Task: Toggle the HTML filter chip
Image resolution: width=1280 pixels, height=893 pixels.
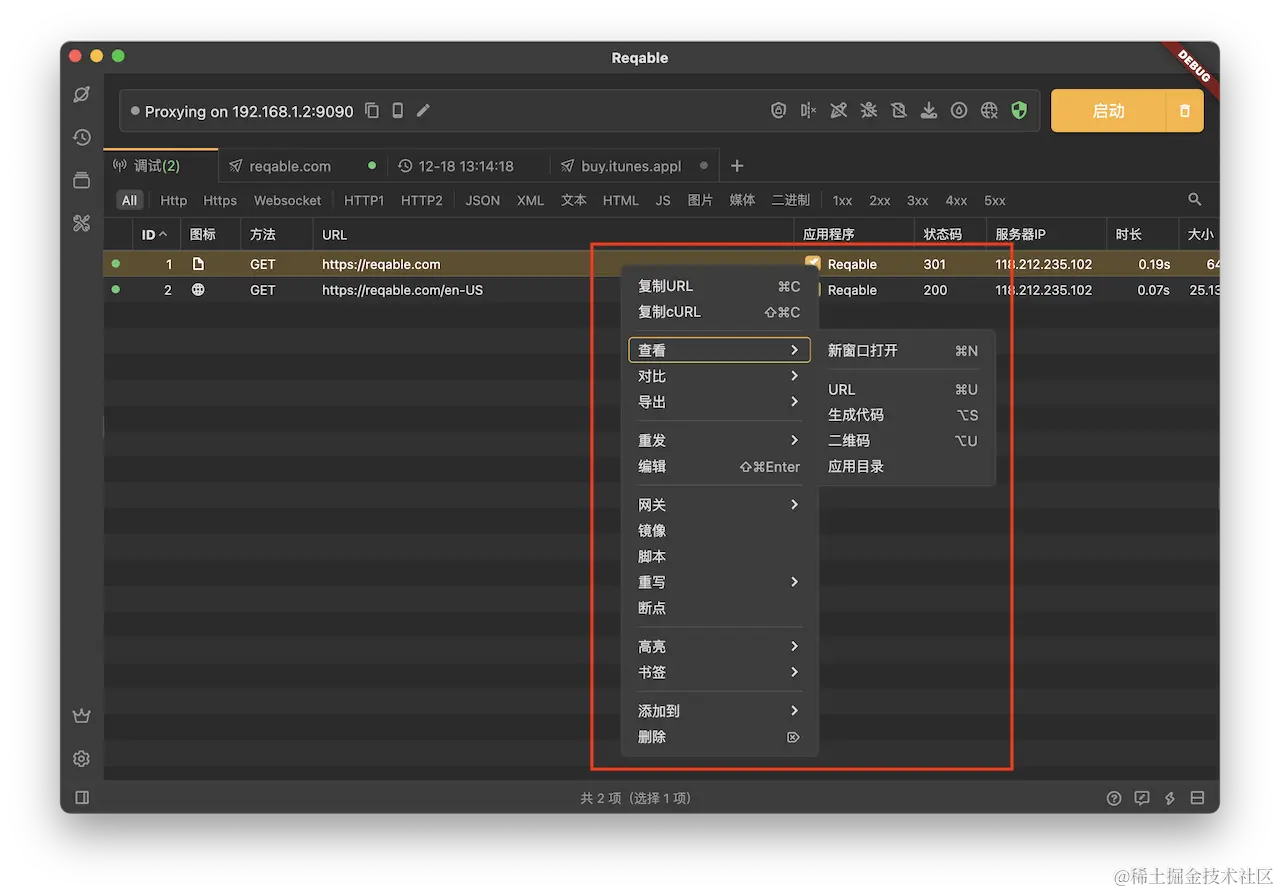Action: pos(621,200)
